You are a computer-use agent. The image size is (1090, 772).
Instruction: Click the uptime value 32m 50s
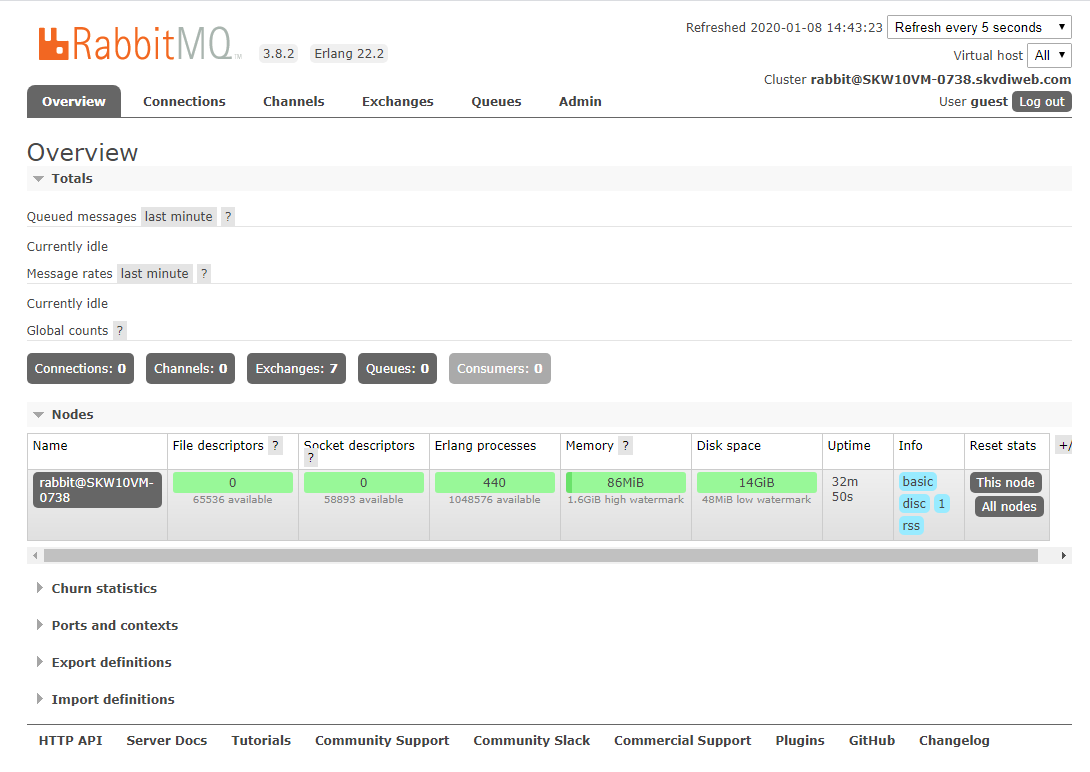click(x=845, y=489)
